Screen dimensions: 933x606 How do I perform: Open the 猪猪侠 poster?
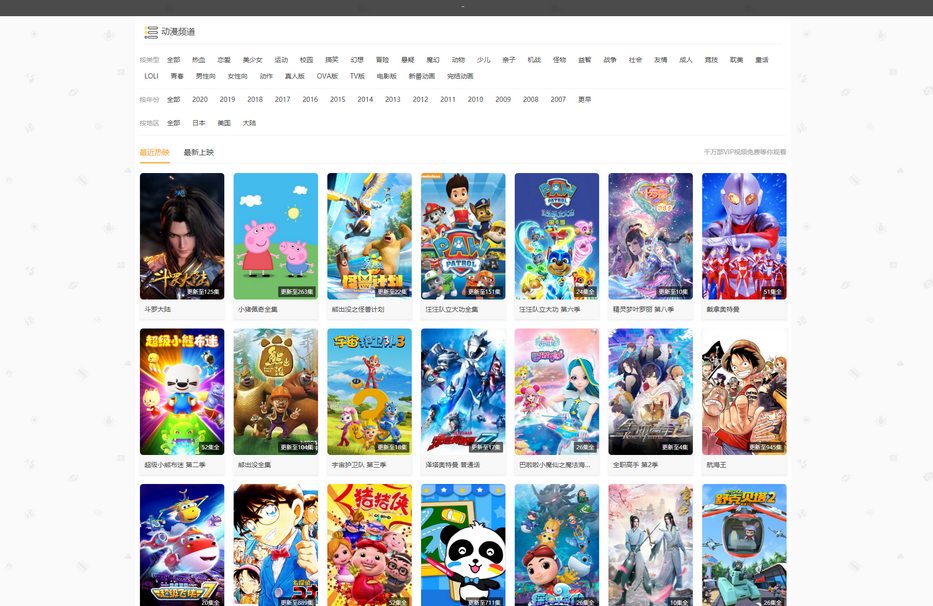(x=370, y=545)
